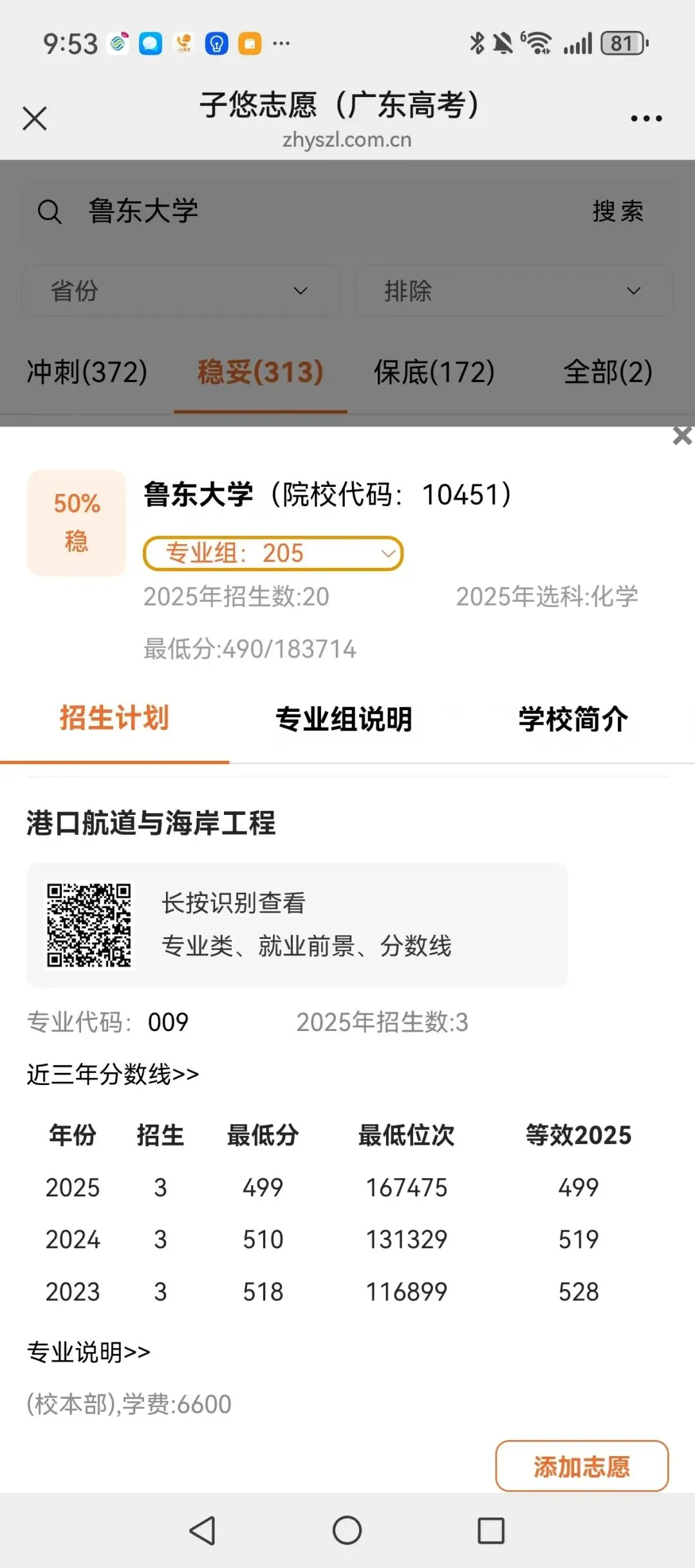695x1568 pixels.
Task: Open the 专业组: 205 selector dropdown
Action: 273,553
